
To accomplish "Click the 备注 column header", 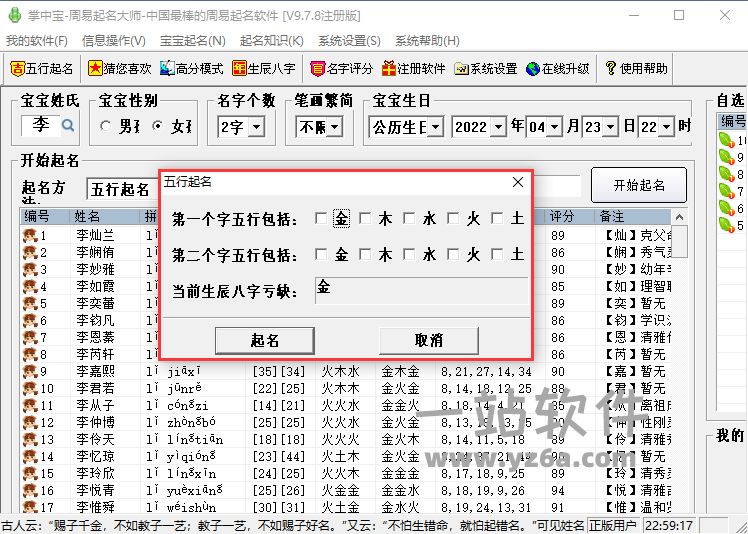I will (x=633, y=217).
